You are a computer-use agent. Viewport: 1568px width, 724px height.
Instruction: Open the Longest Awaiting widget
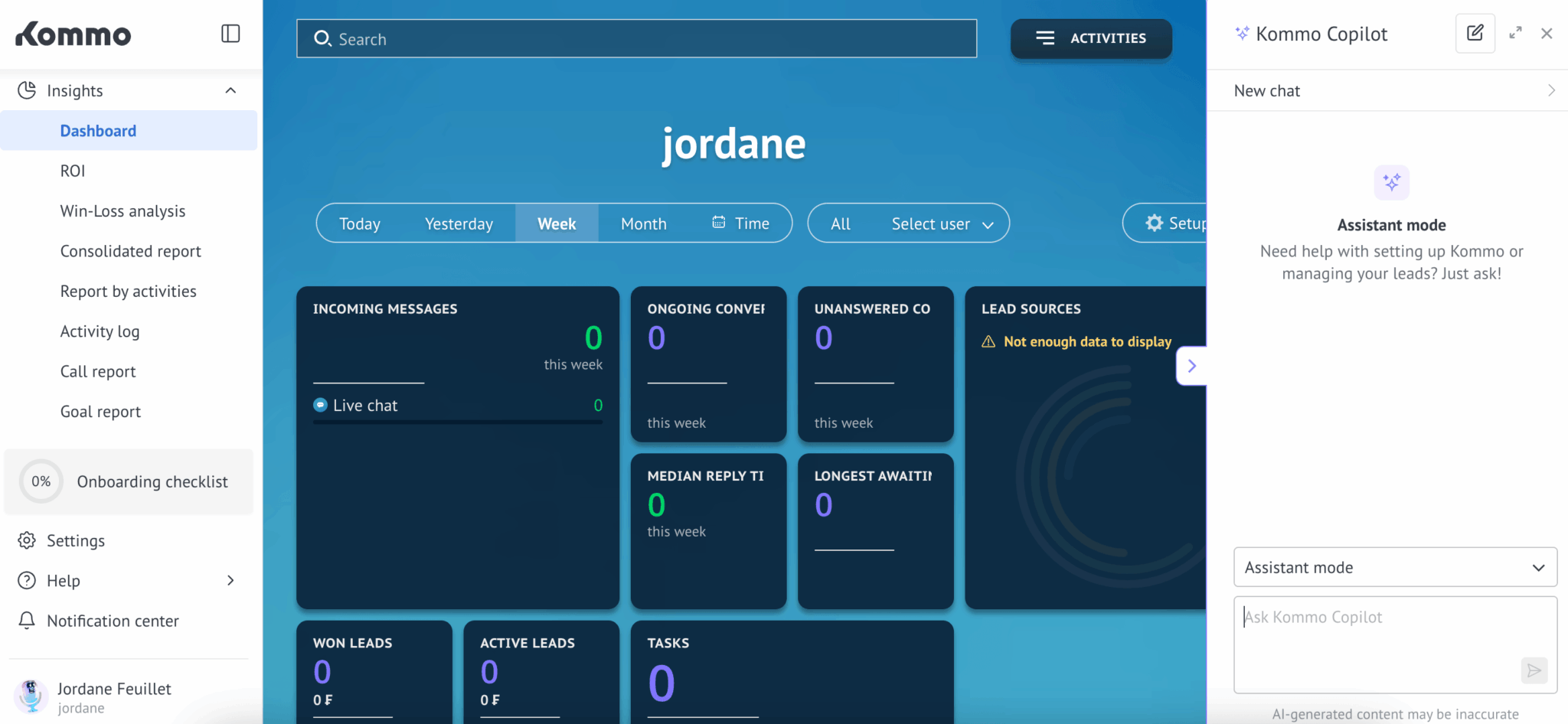[x=876, y=531]
